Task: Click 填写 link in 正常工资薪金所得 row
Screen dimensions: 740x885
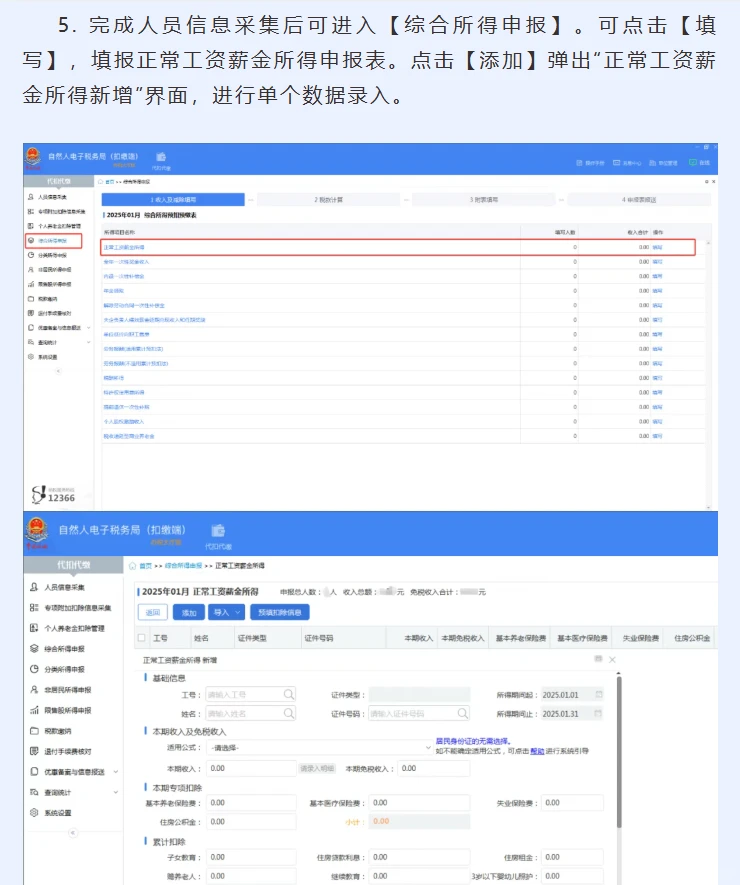Action: (658, 247)
